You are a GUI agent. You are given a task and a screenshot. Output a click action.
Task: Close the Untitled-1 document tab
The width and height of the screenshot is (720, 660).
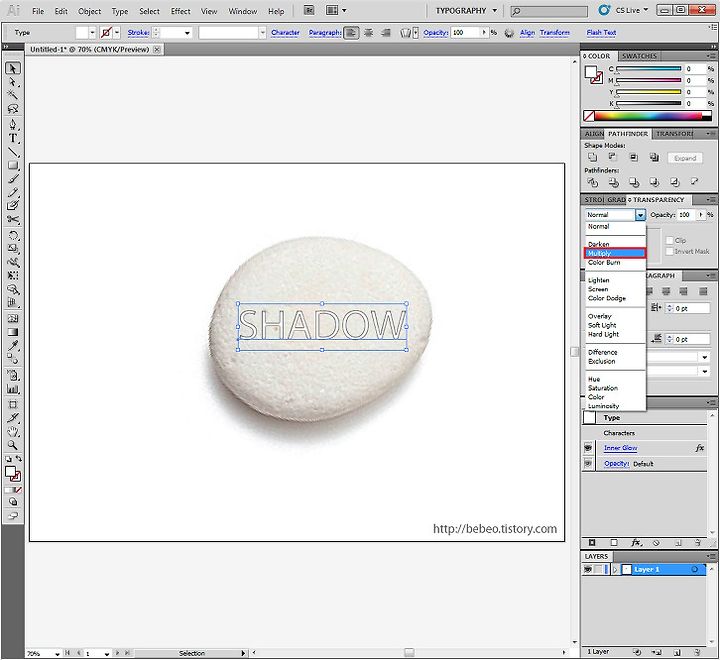point(157,49)
